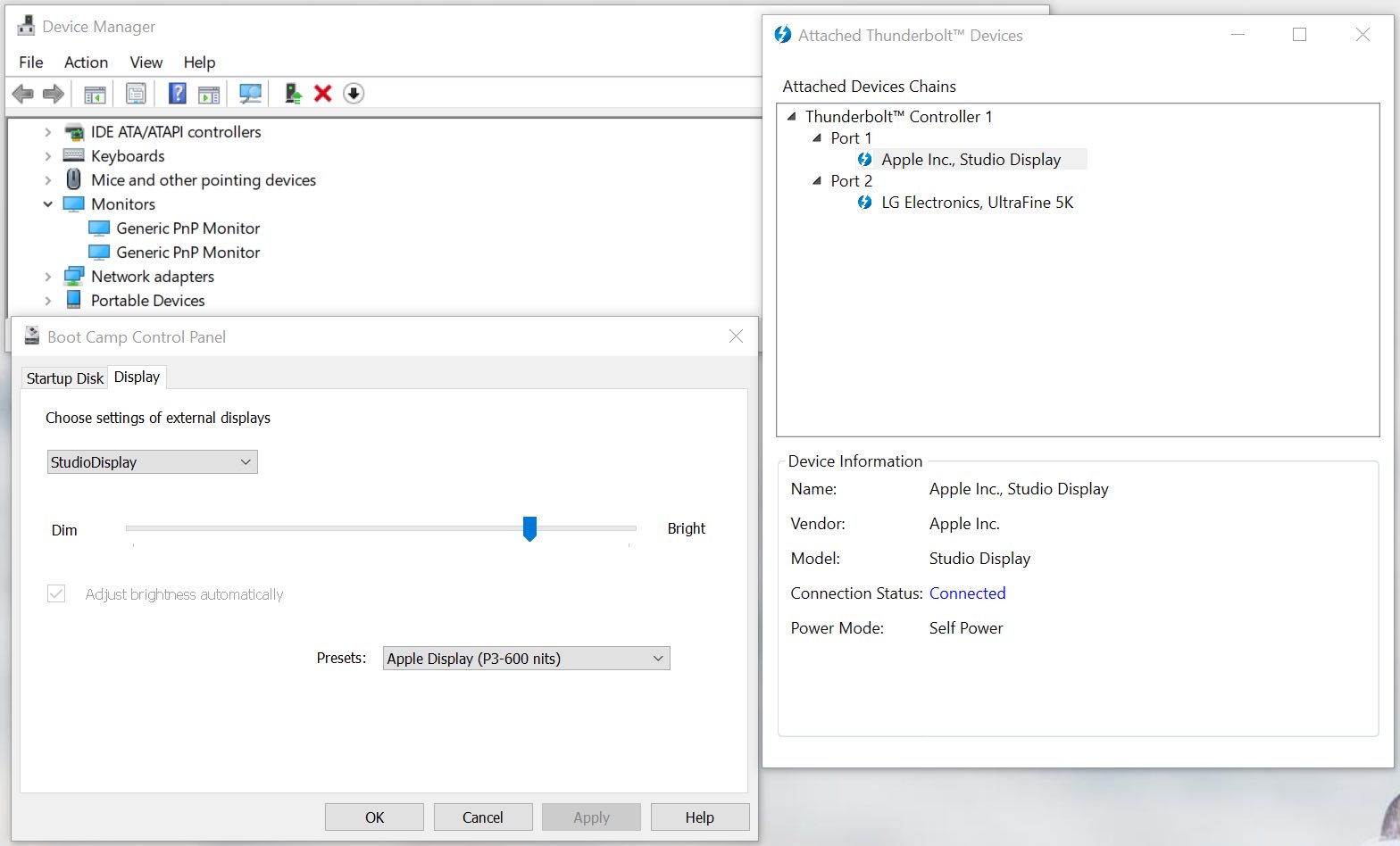Click the Back arrow in Device Manager toolbar

pyautogui.click(x=23, y=94)
